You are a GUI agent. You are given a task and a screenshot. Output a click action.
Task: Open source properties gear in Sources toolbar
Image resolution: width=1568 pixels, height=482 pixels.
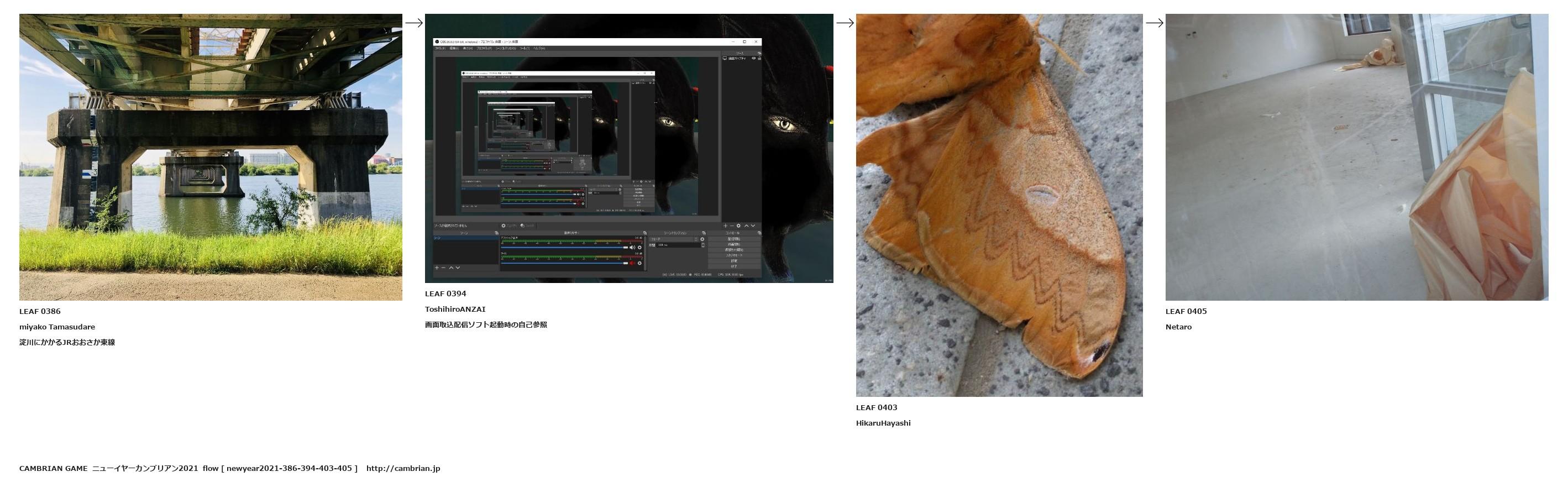coord(739,226)
